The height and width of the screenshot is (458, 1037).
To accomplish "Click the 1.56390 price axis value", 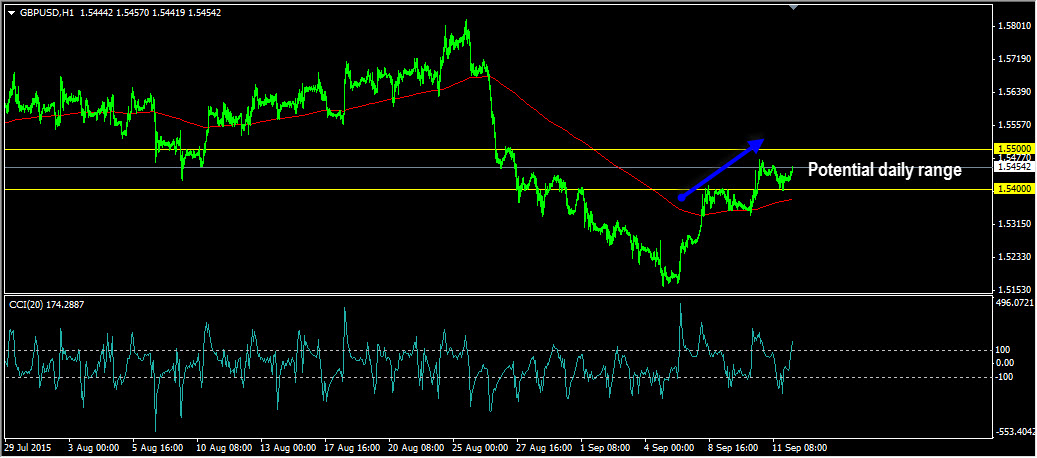I will point(1015,92).
